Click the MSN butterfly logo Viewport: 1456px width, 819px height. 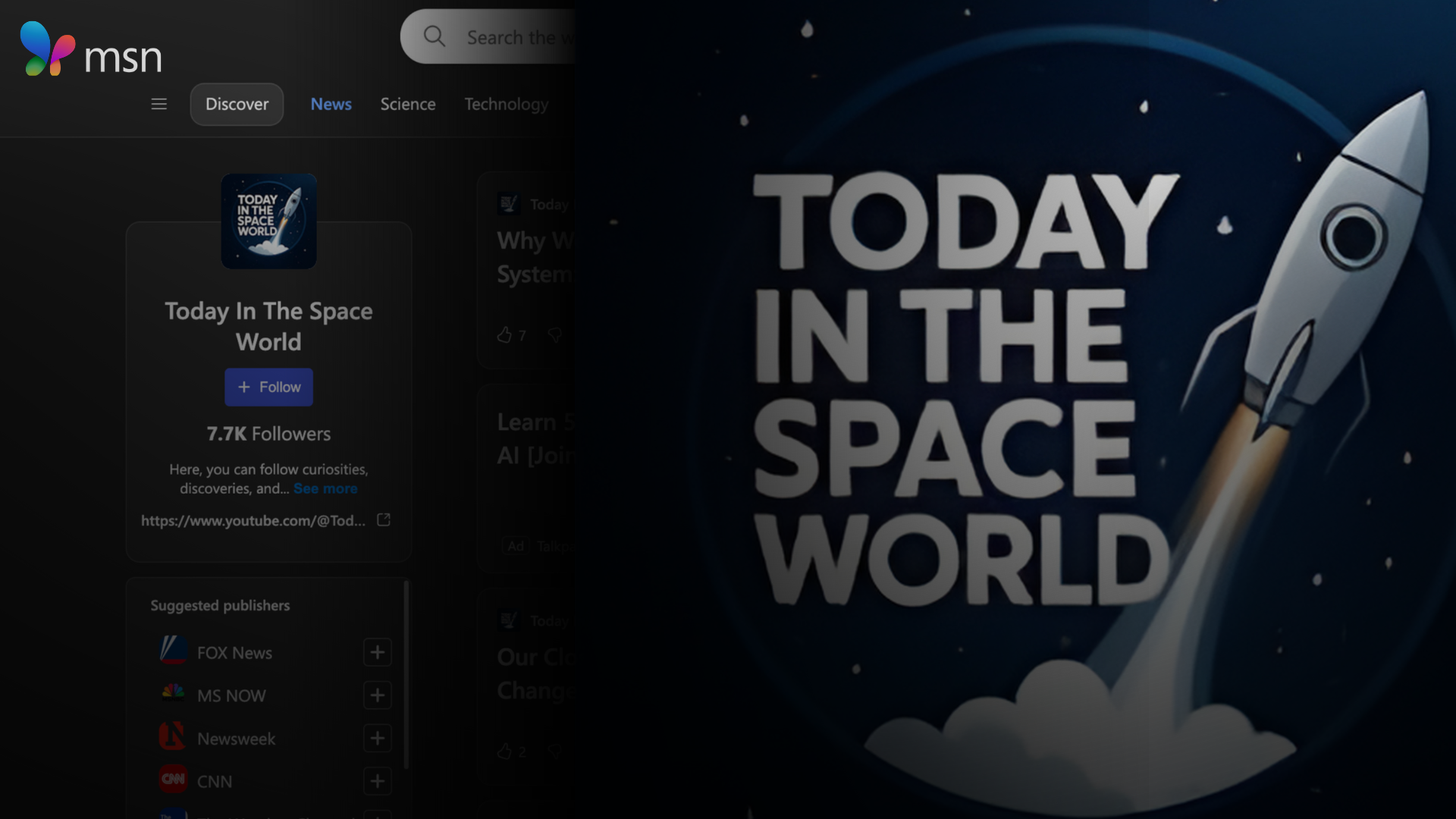coord(47,49)
